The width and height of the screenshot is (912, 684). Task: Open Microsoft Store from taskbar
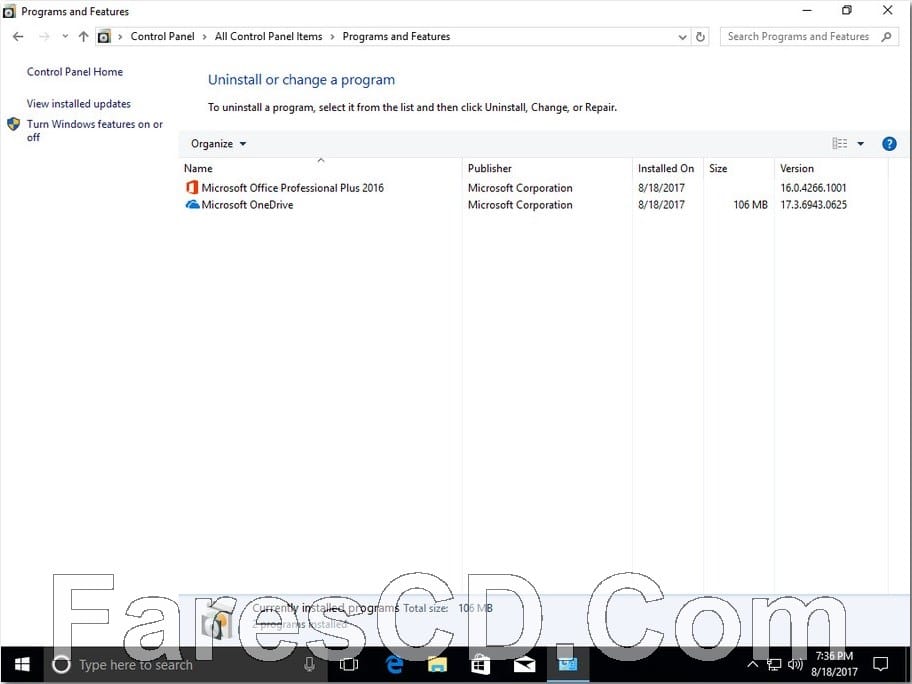click(480, 664)
